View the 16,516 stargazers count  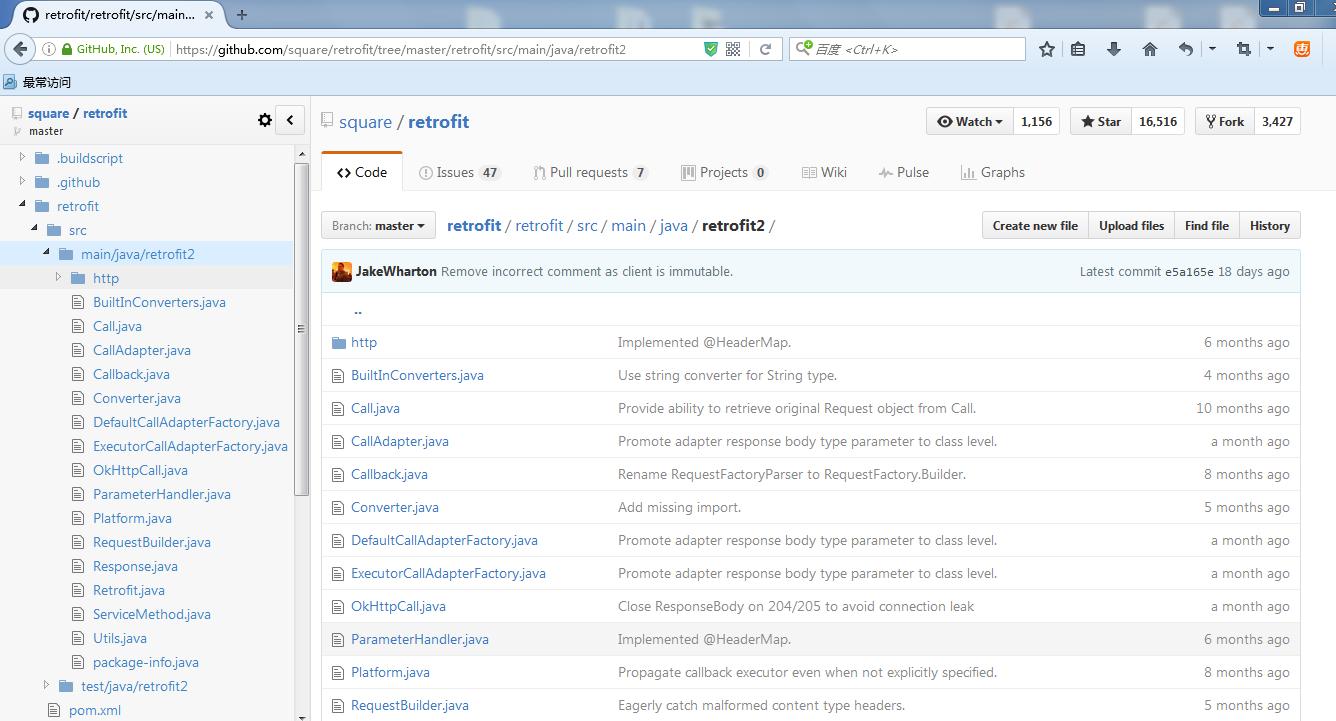pos(1158,121)
